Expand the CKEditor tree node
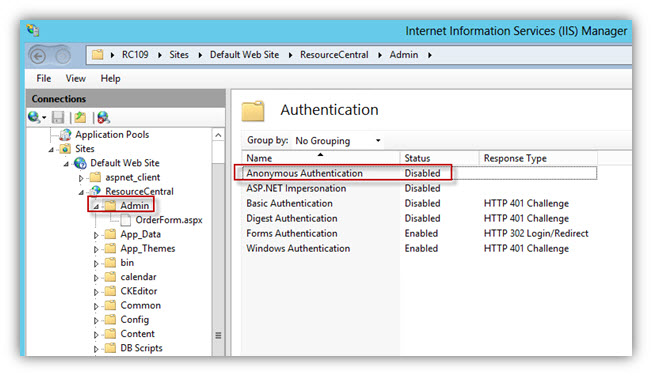652x376 pixels. click(x=96, y=292)
